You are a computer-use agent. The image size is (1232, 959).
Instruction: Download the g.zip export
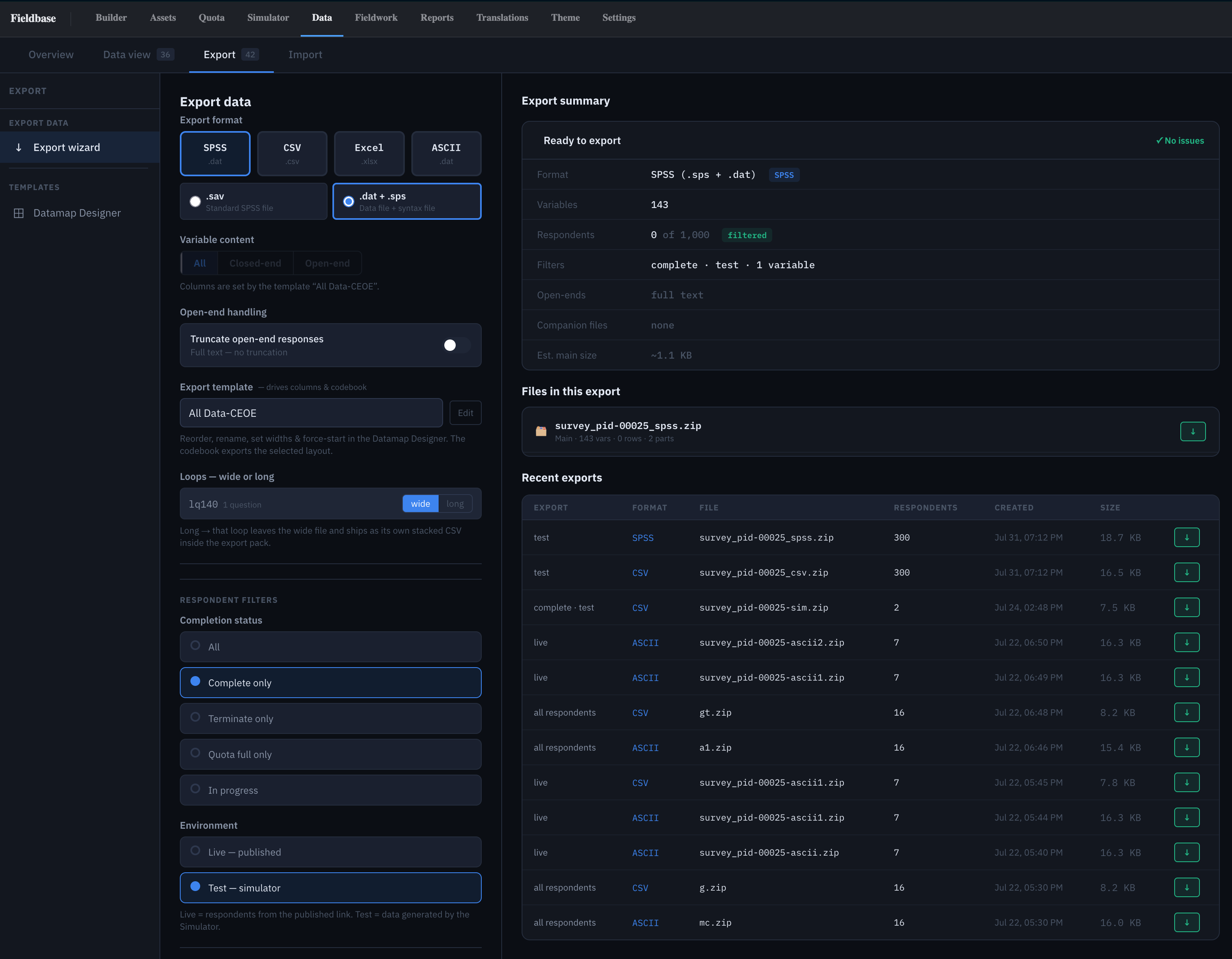point(1186,887)
